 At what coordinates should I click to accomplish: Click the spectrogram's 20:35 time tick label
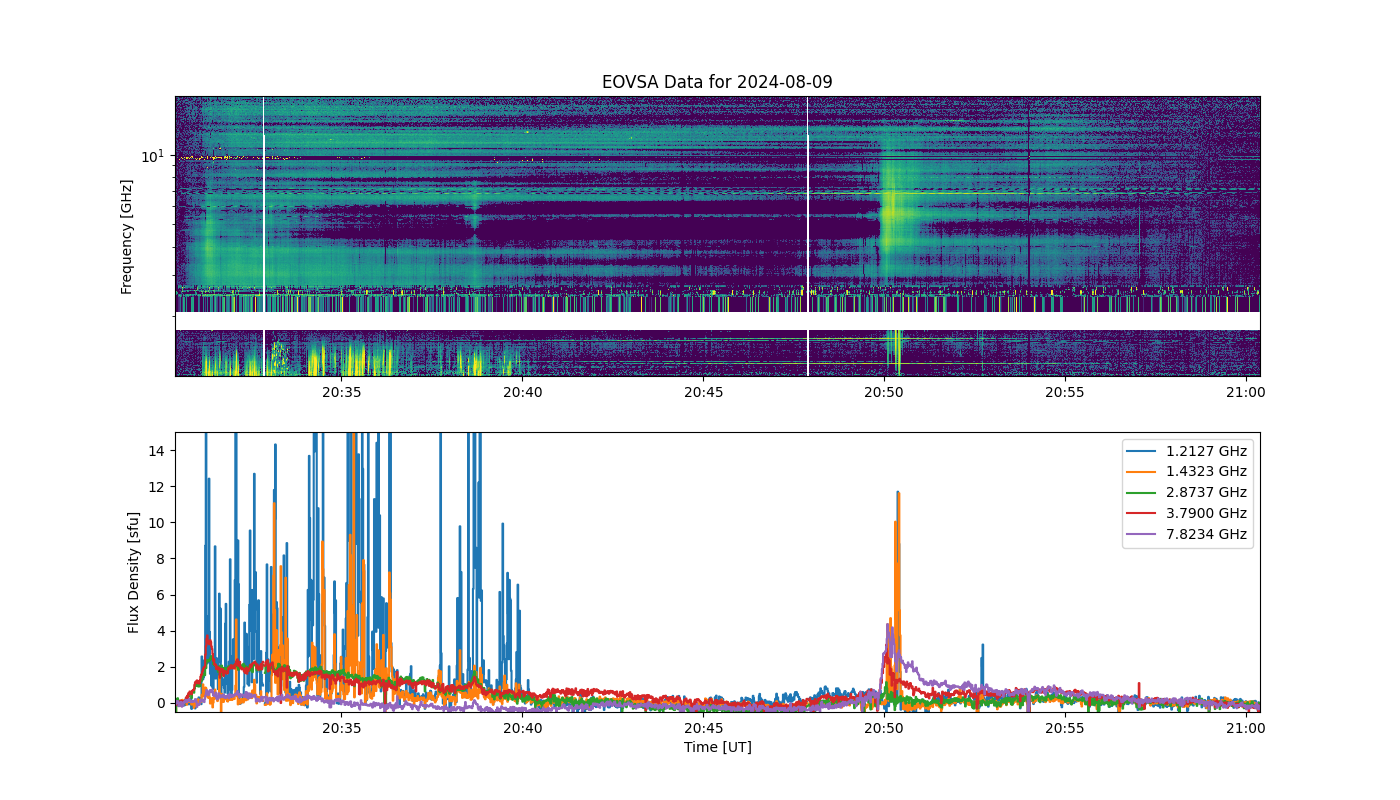[341, 392]
